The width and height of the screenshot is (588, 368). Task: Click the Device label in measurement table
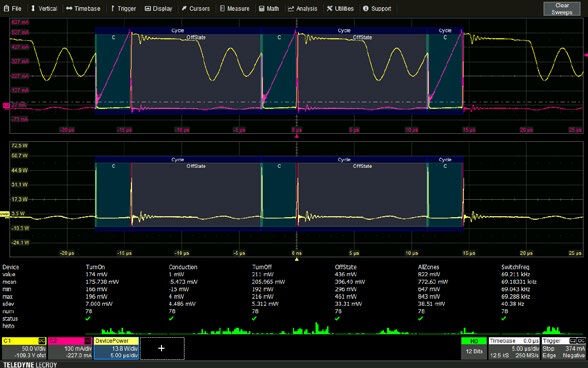(x=10, y=267)
